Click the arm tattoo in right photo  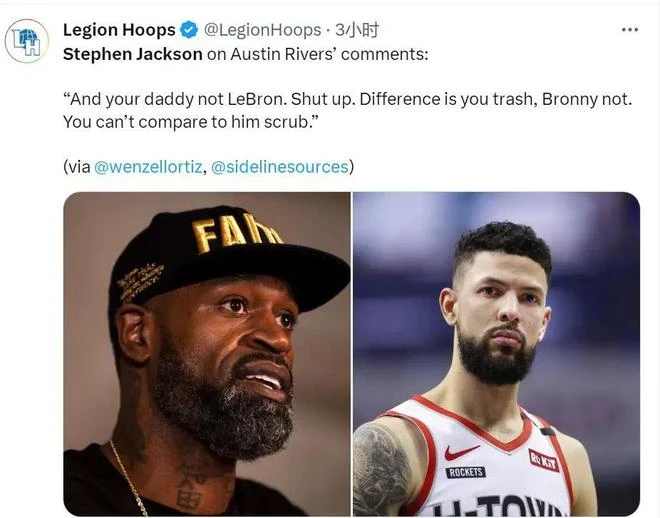click(x=380, y=469)
